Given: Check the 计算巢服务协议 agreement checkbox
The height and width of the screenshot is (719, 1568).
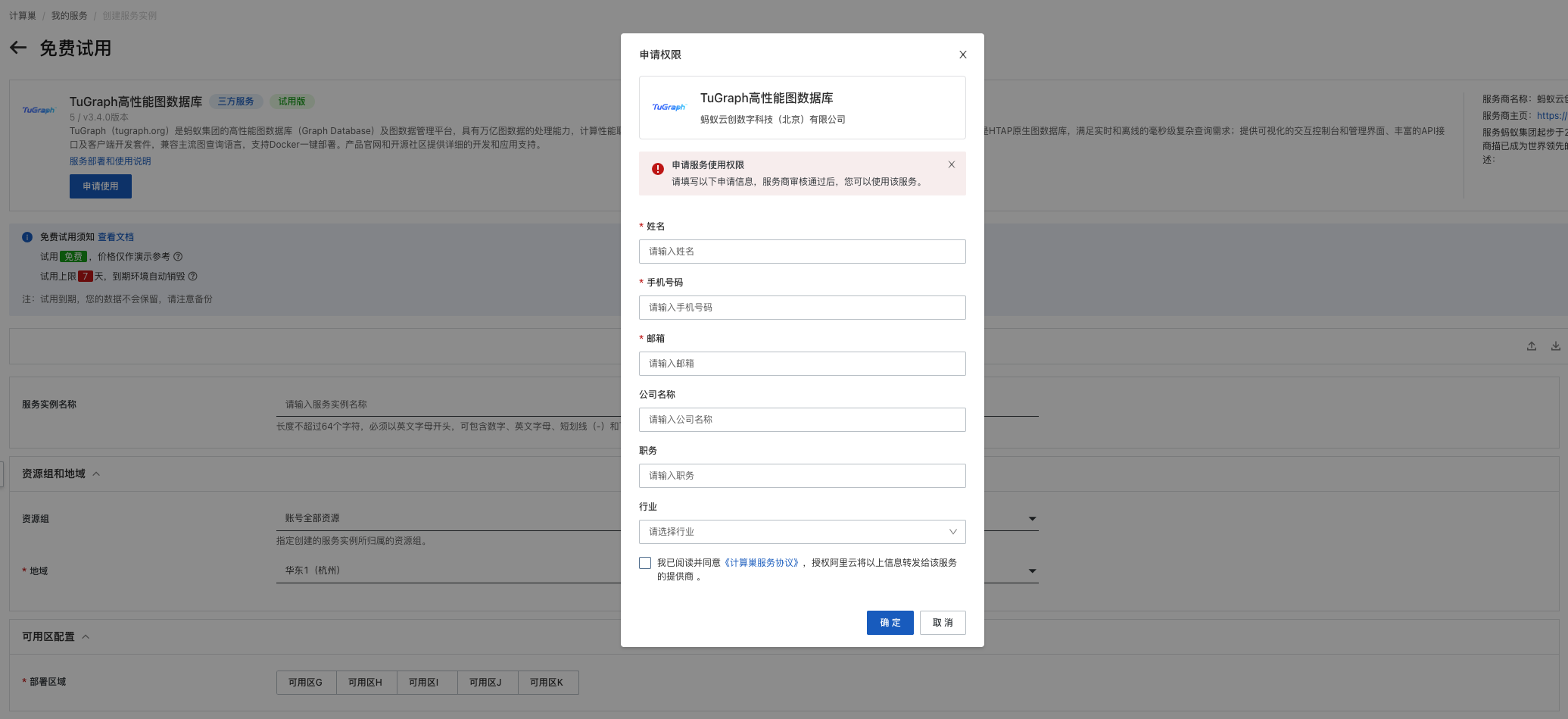Looking at the screenshot, I should tap(645, 563).
